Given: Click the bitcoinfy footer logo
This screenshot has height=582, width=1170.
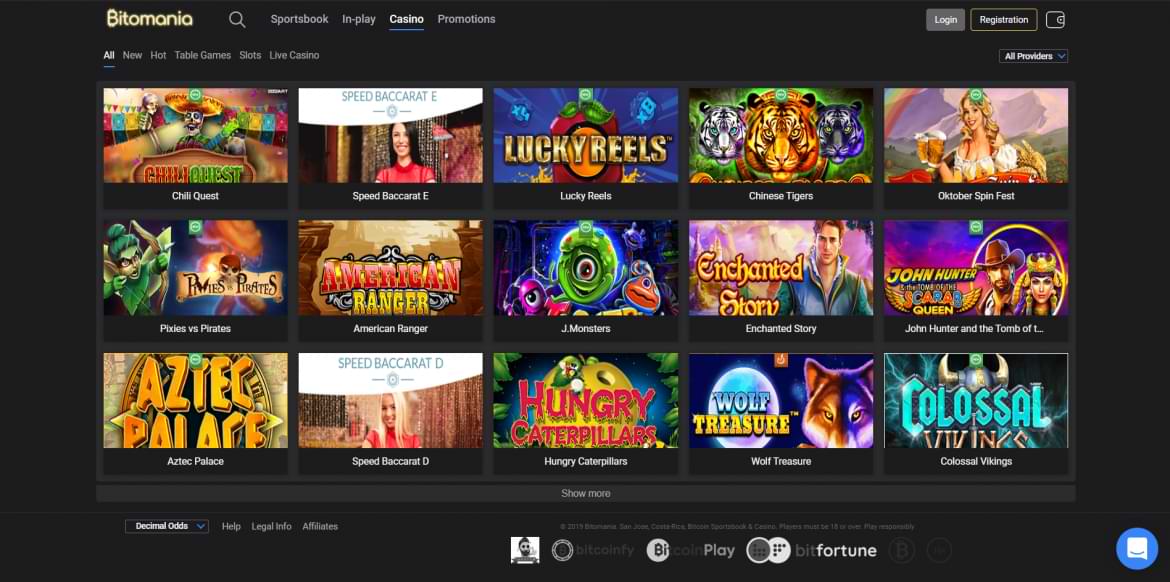Looking at the screenshot, I should 593,551.
